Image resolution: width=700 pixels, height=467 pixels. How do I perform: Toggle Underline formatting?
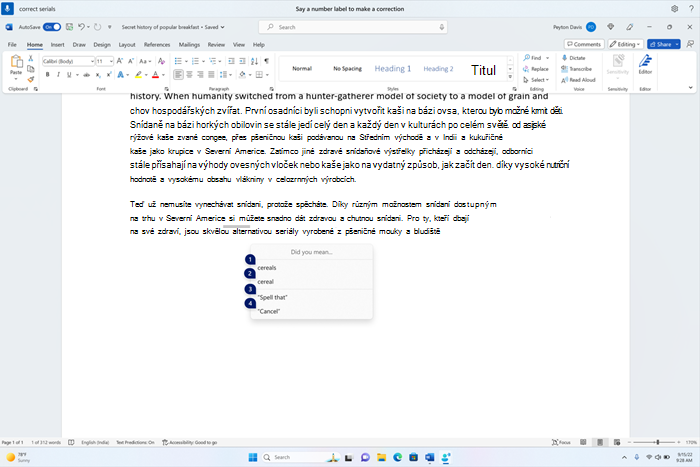coord(69,75)
